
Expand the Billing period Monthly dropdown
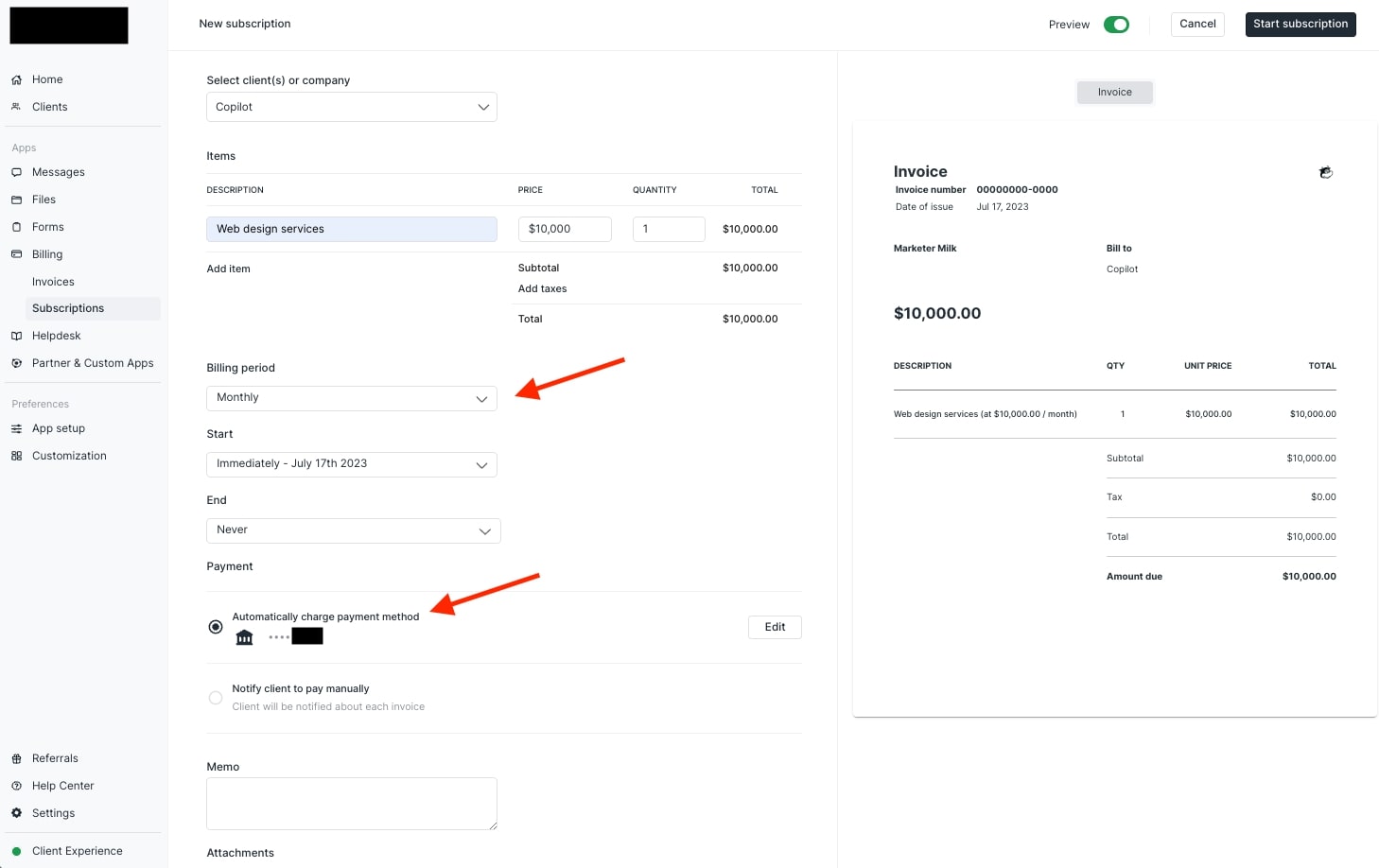351,398
